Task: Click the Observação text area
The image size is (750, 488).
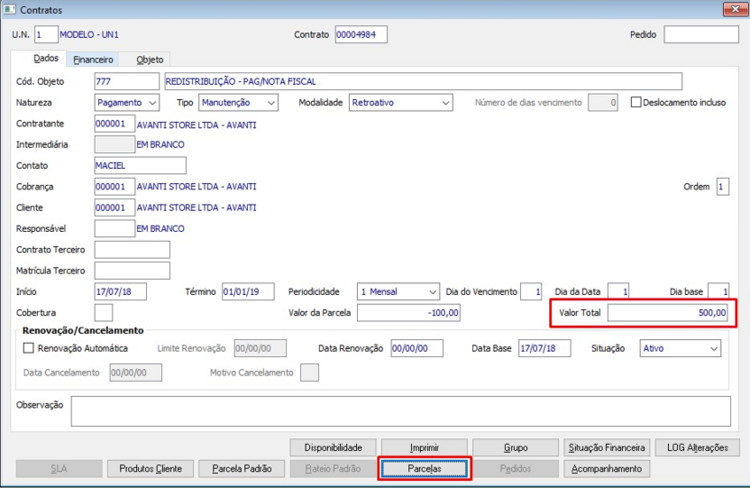Action: 401,411
